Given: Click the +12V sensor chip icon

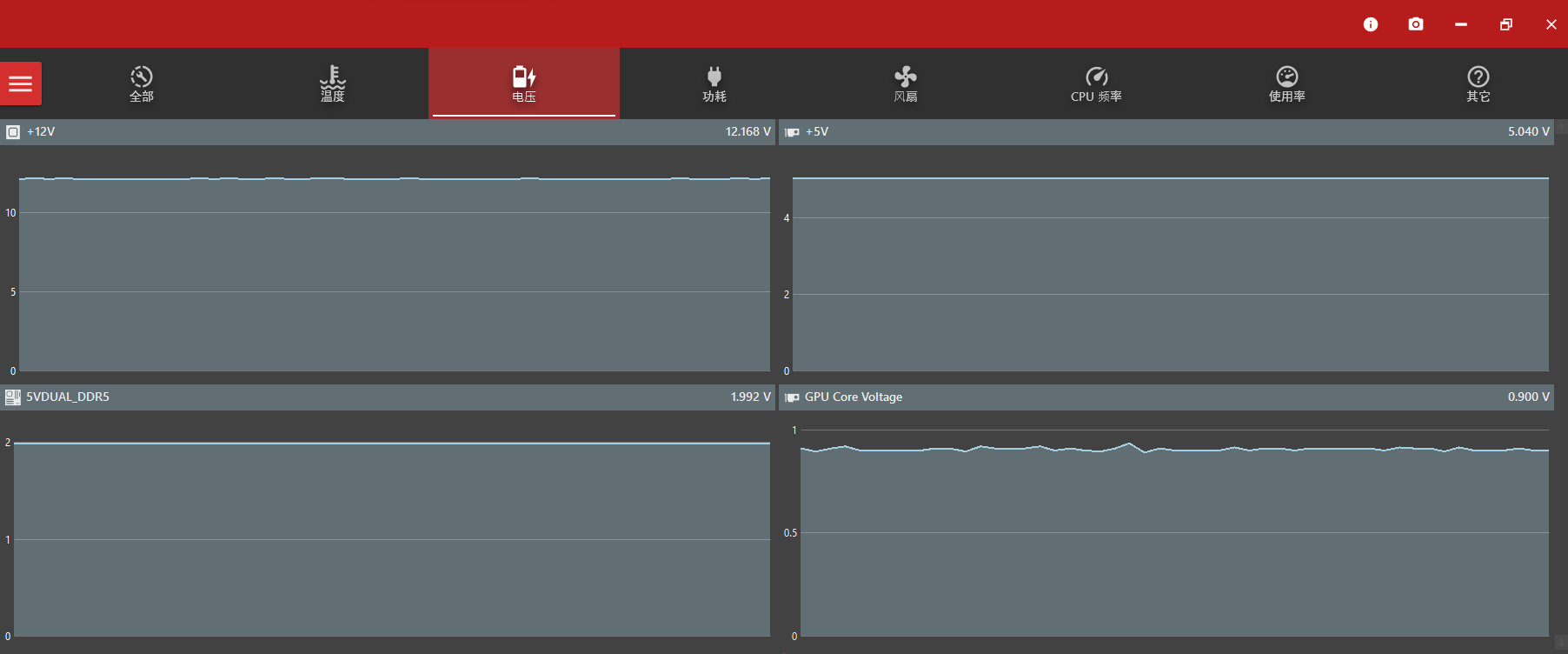Looking at the screenshot, I should coord(13,132).
